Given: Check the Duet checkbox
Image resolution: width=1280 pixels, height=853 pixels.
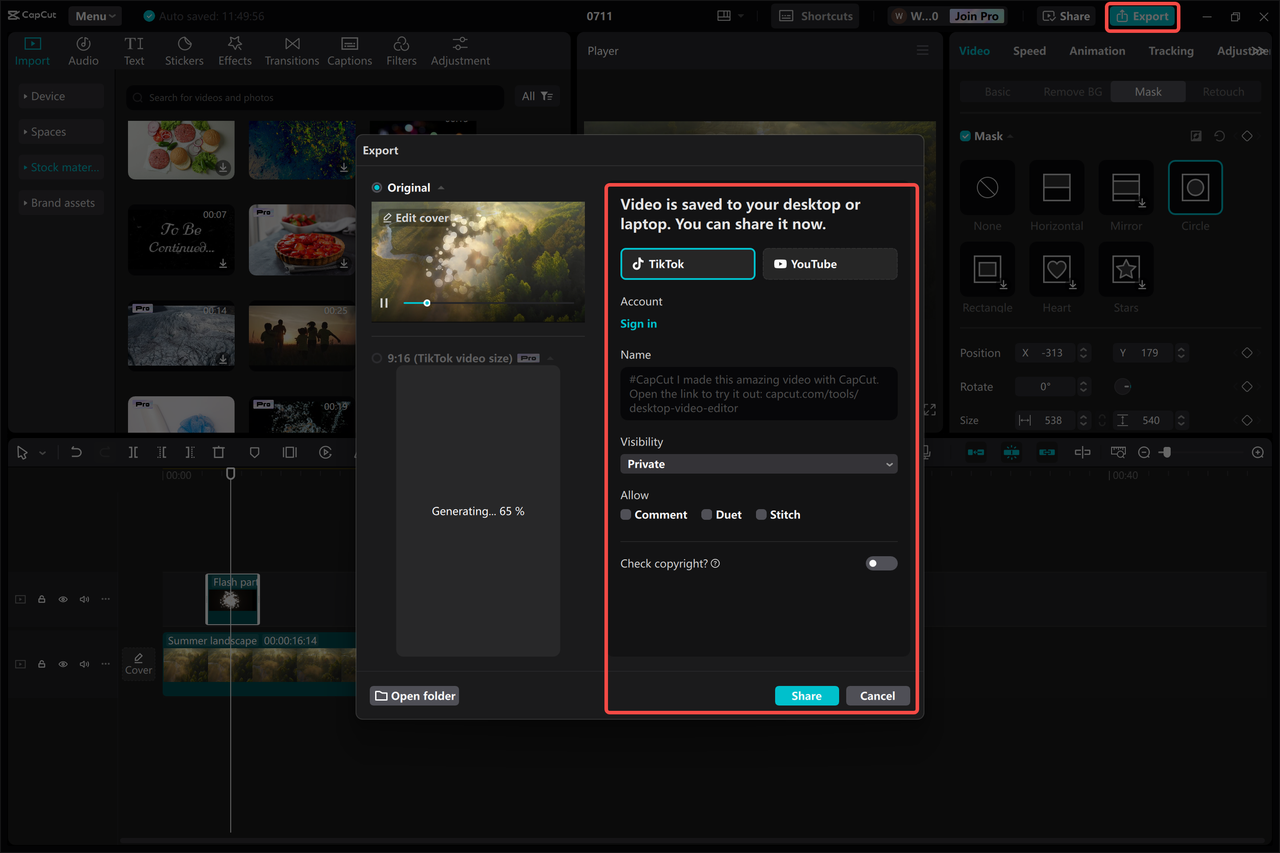Looking at the screenshot, I should pos(706,515).
